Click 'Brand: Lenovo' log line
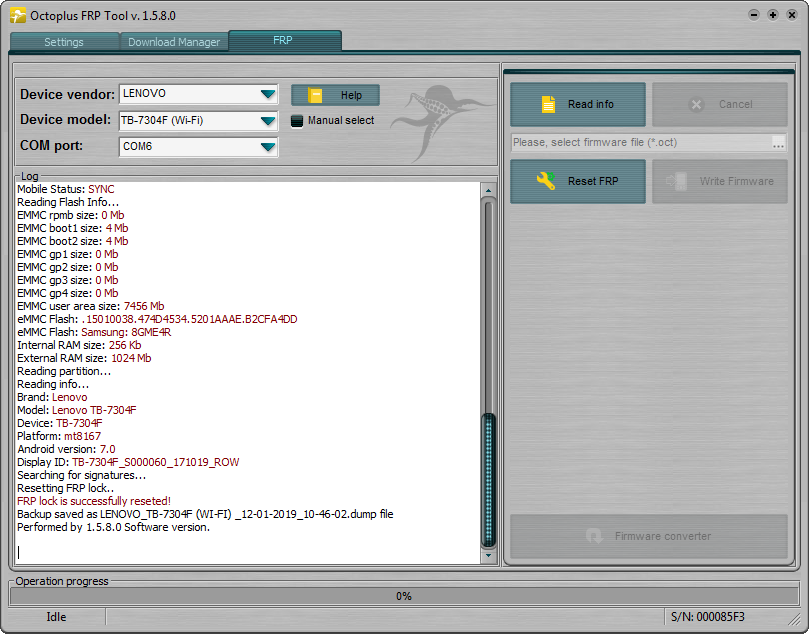The image size is (809, 634). [x=52, y=397]
